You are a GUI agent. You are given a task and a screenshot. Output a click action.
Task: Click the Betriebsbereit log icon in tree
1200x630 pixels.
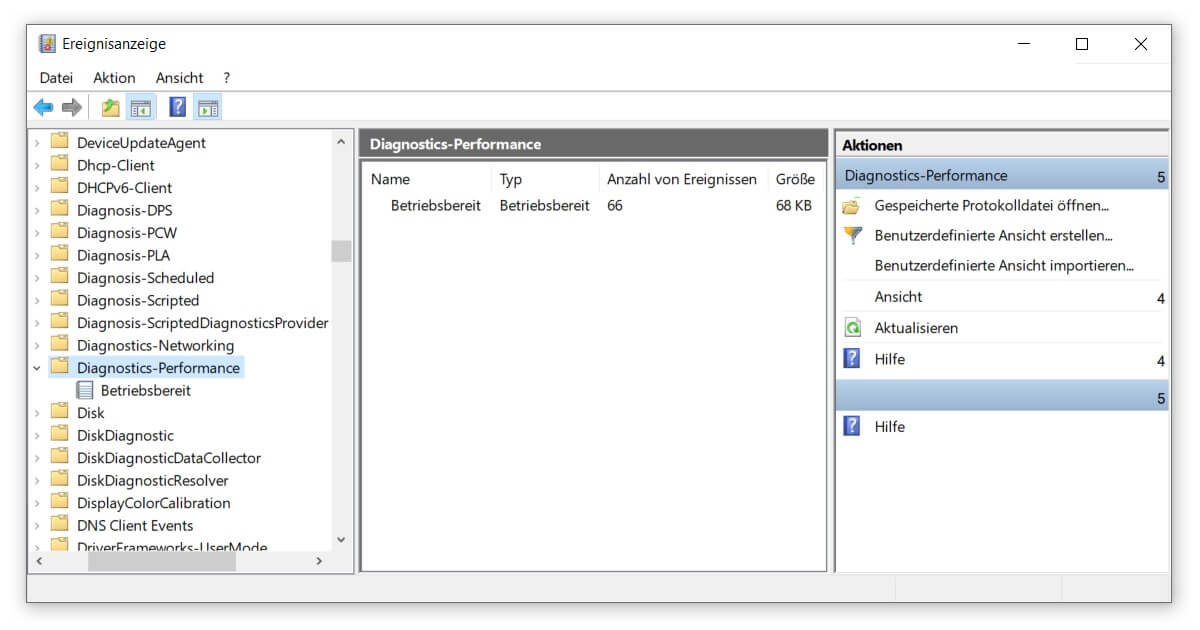[84, 391]
